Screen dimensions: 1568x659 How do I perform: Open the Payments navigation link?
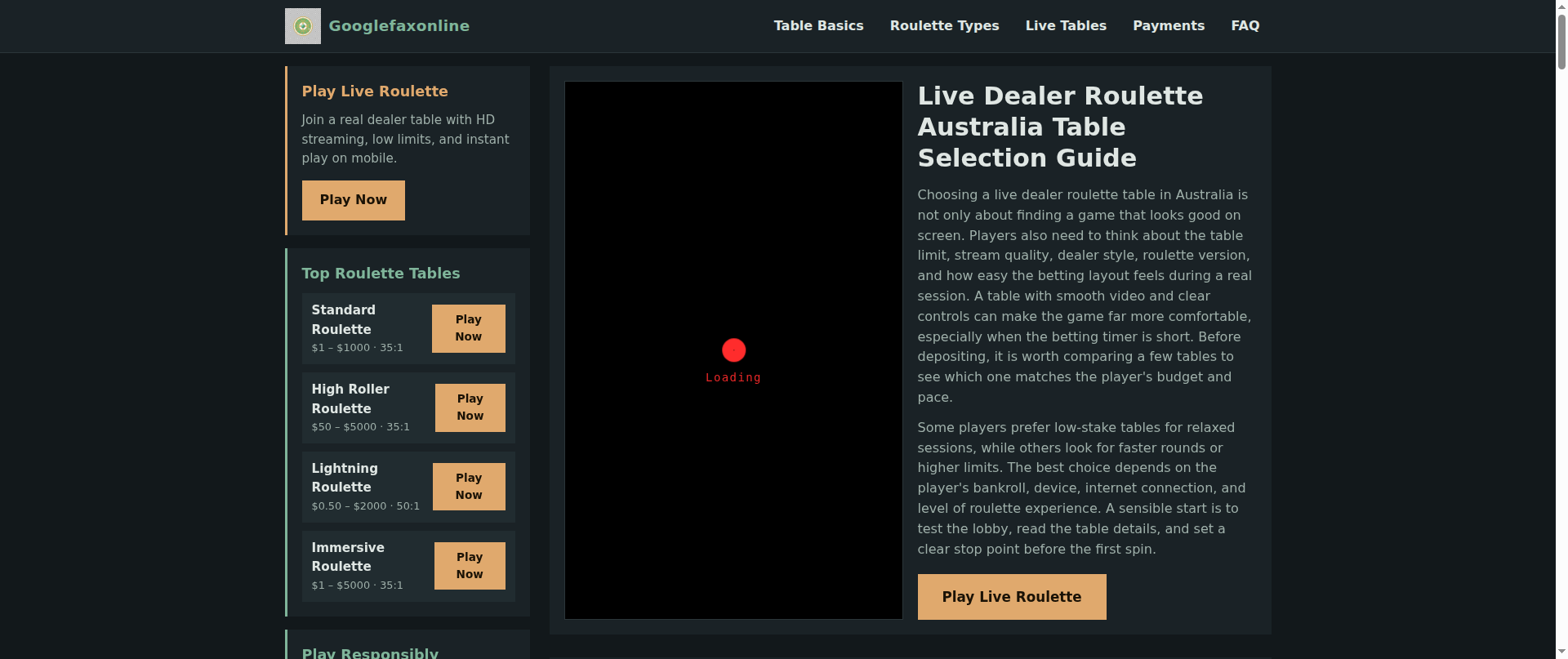click(x=1169, y=26)
